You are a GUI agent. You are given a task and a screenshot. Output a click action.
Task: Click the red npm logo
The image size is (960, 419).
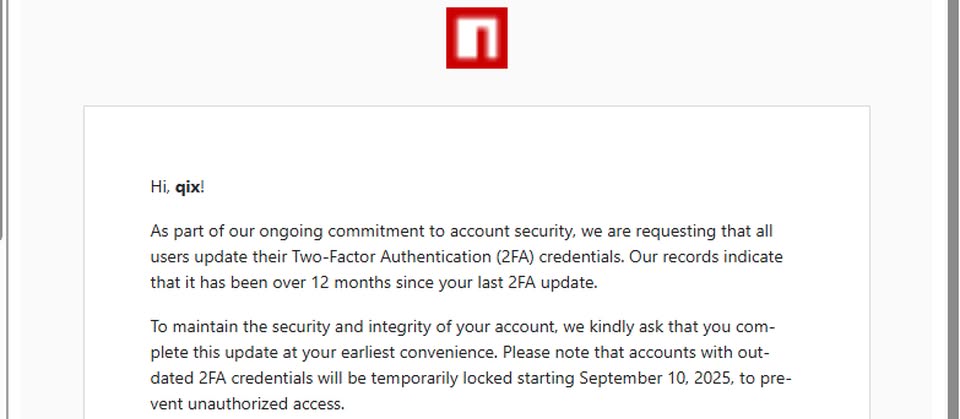click(x=476, y=38)
